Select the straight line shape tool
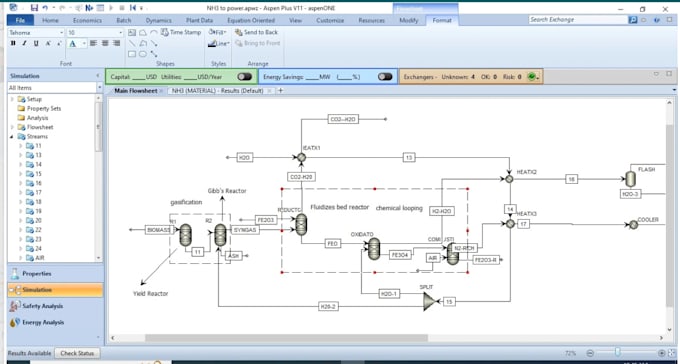 132,43
